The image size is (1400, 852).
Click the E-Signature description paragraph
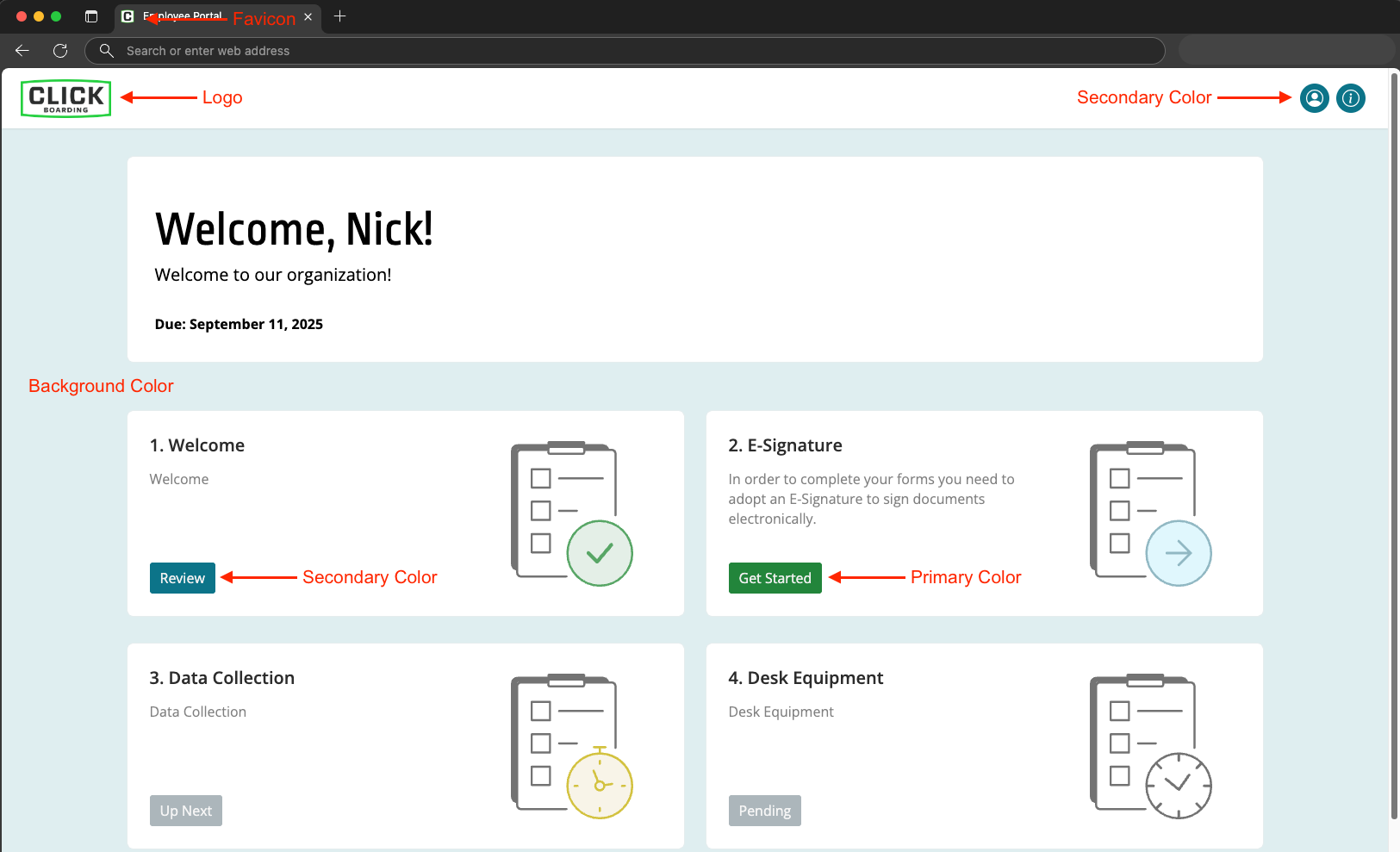tap(872, 499)
